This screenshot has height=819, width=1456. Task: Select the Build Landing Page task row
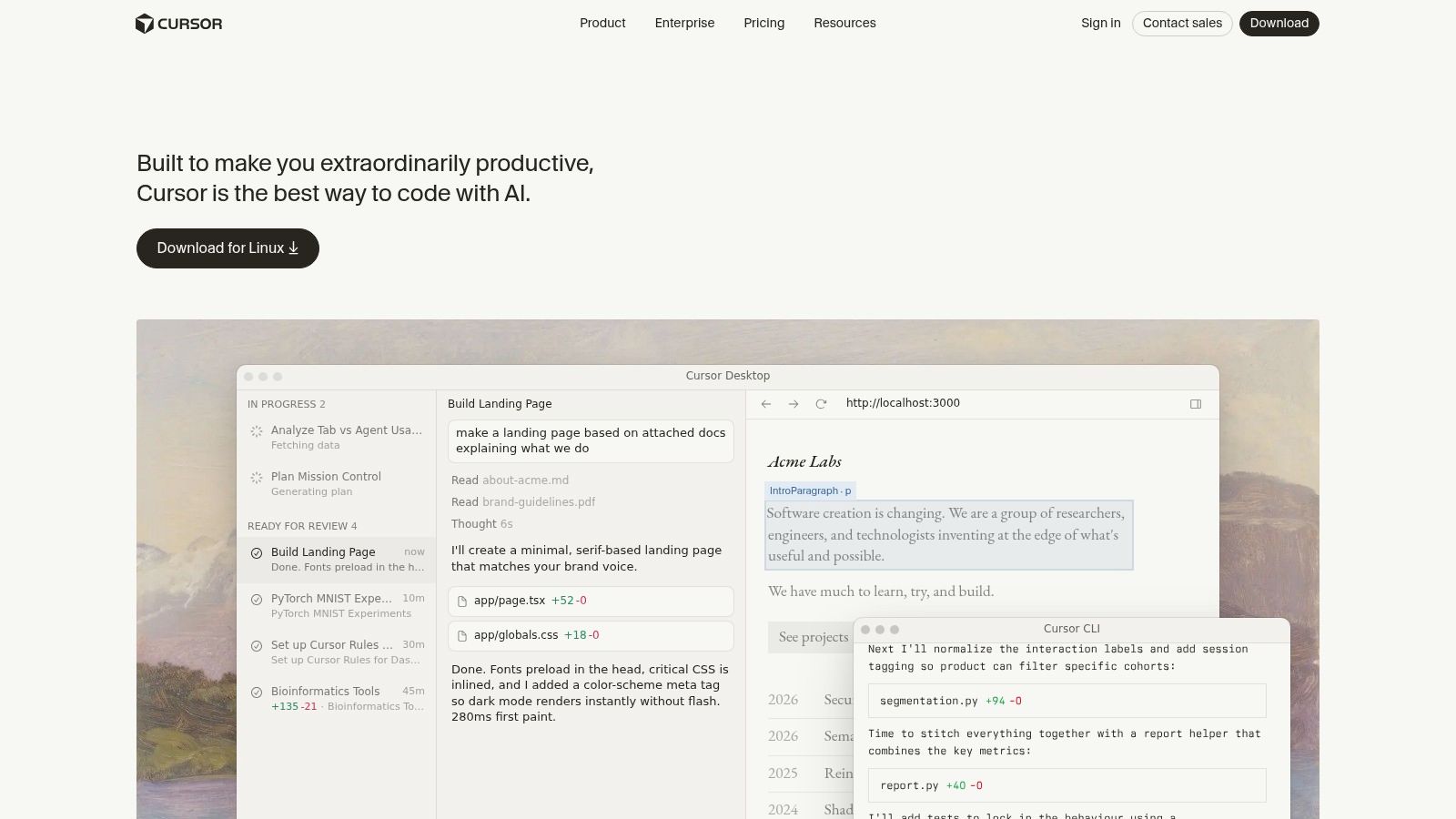337,560
